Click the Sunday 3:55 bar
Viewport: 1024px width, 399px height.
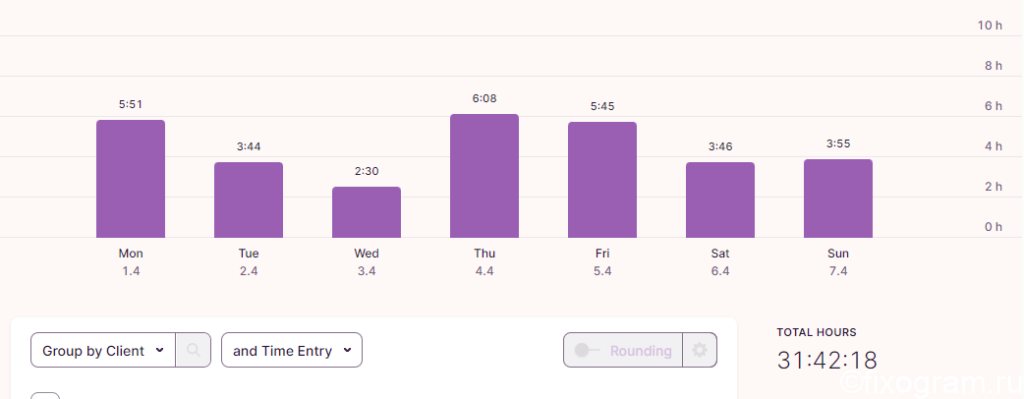point(838,199)
